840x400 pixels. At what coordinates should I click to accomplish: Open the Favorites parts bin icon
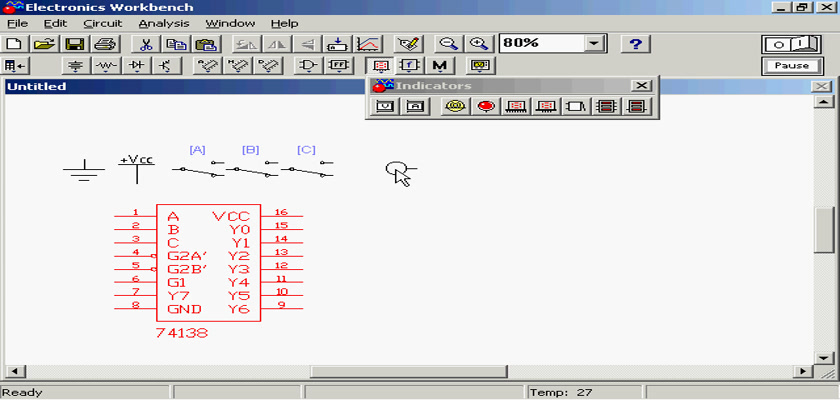(14, 65)
